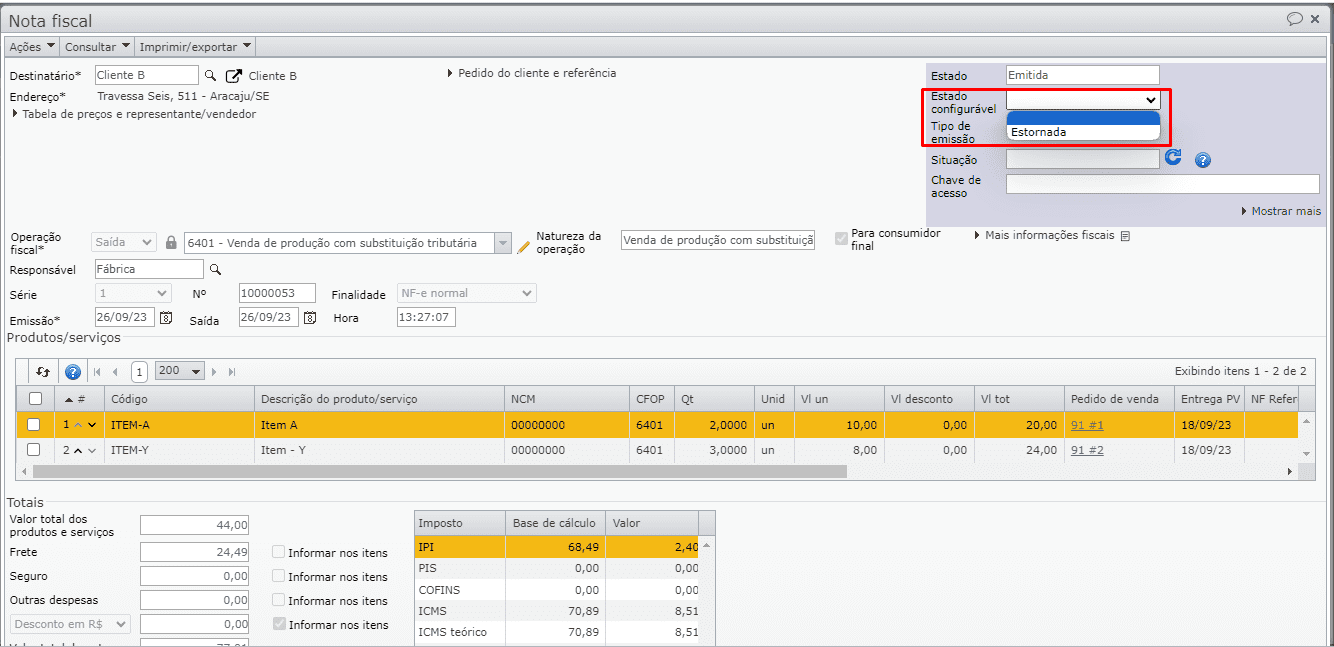The width and height of the screenshot is (1334, 647).
Task: Toggle Informar nos itens for Desconto
Action: coord(279,625)
